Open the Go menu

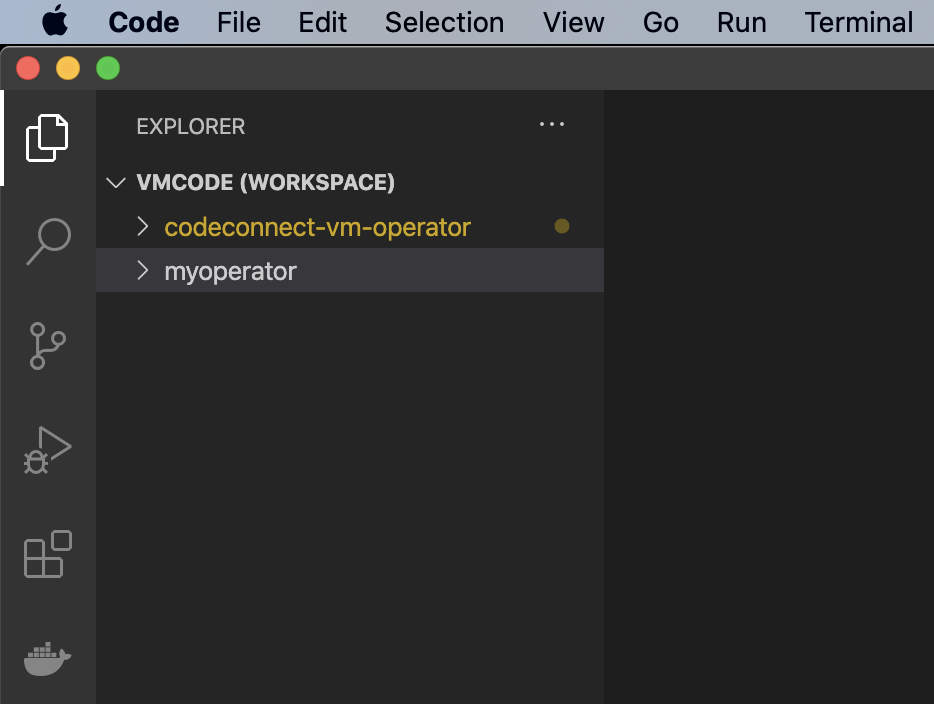coord(661,22)
